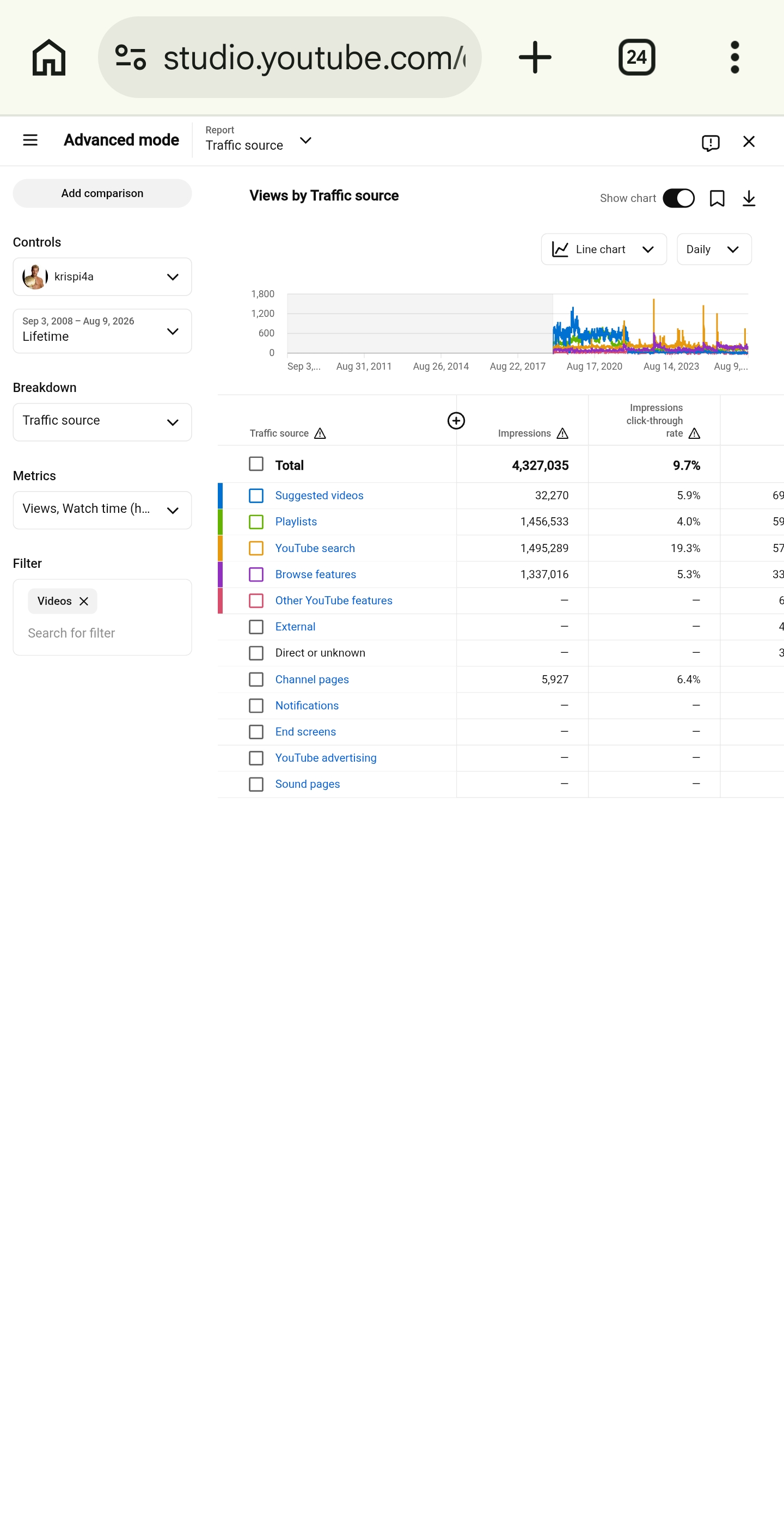Expand the Metrics dropdown
Image resolution: width=784 pixels, height=1531 pixels.
point(102,510)
